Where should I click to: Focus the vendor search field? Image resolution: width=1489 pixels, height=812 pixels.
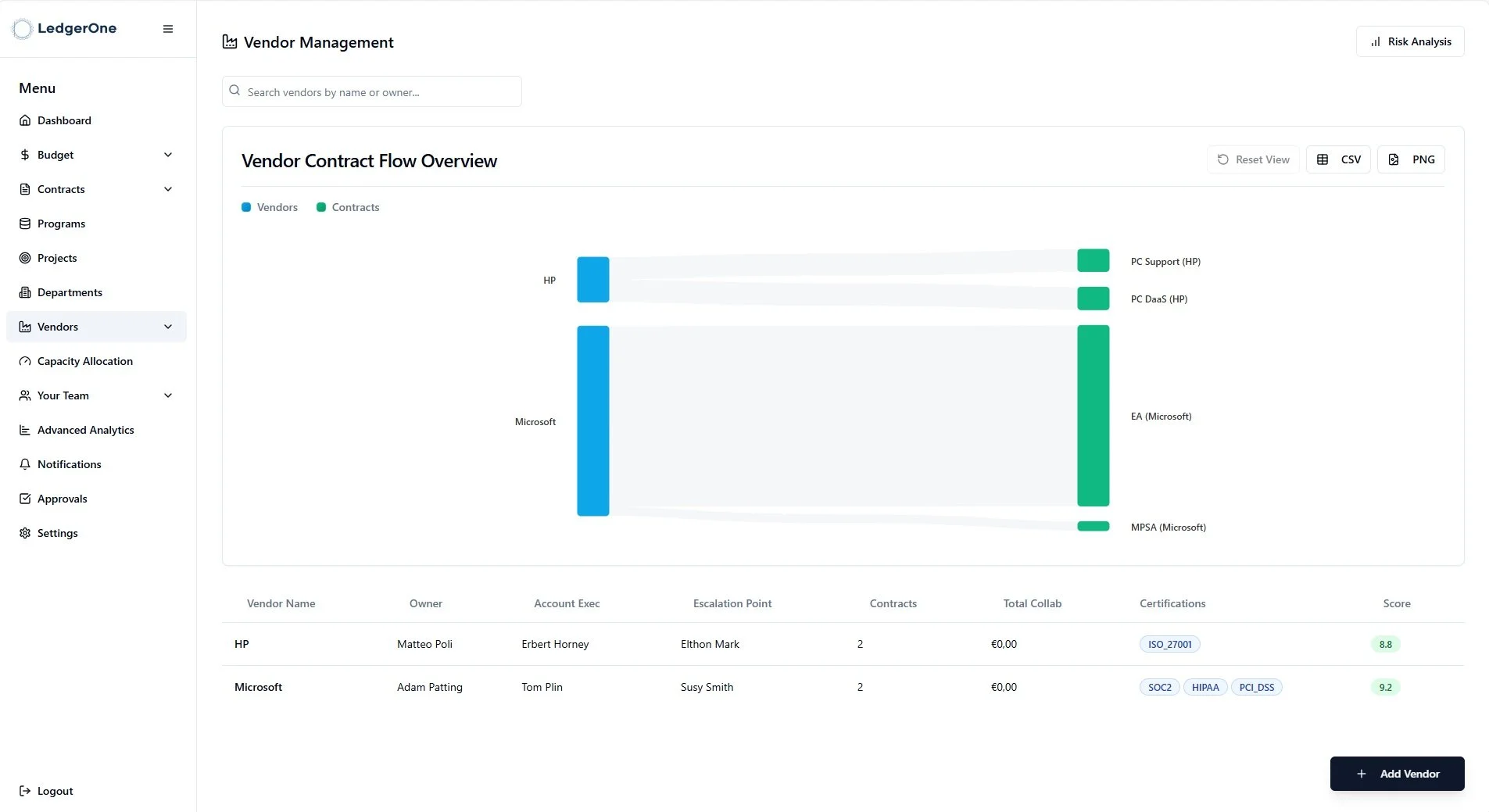(x=372, y=91)
